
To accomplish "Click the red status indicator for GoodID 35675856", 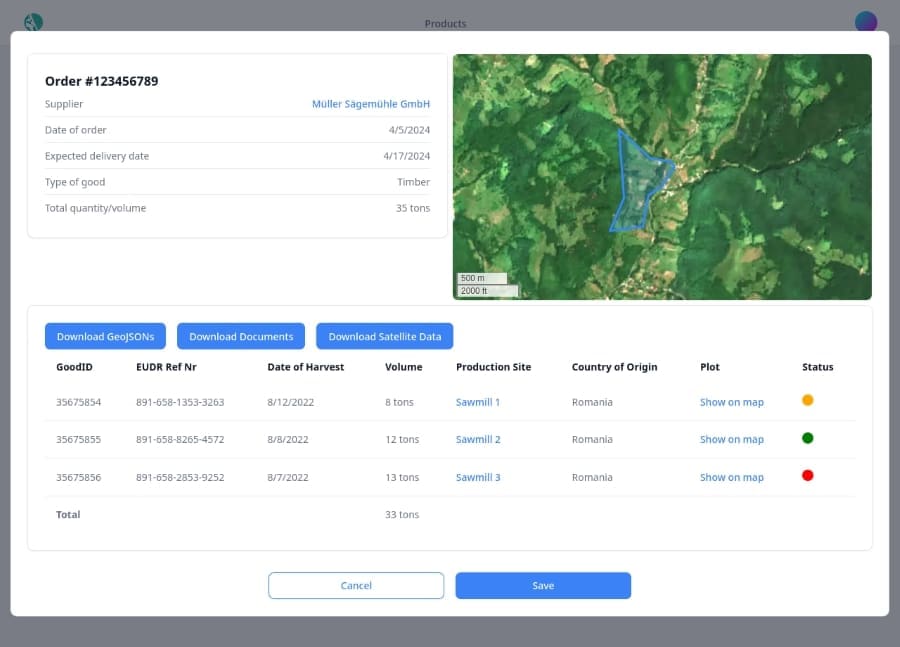I will (x=808, y=476).
